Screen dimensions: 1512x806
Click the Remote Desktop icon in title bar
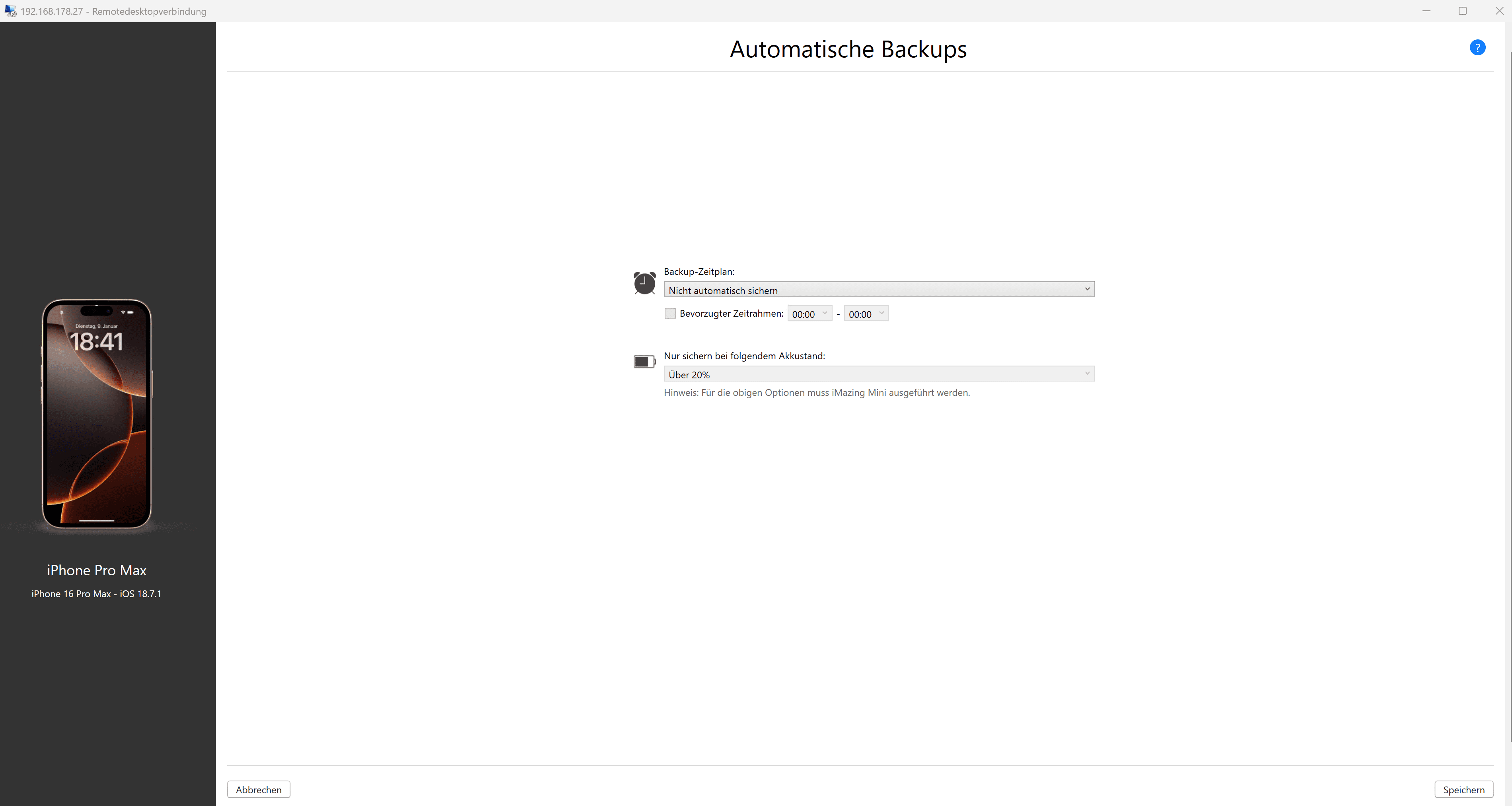point(10,11)
